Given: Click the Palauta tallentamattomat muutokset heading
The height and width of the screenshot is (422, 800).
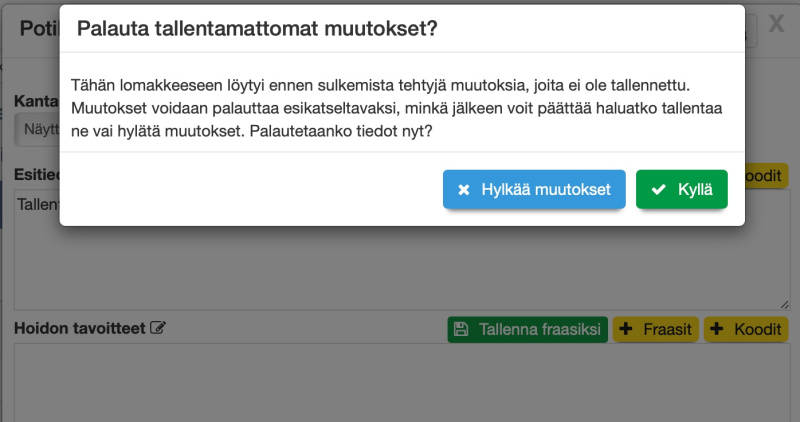Looking at the screenshot, I should [x=257, y=29].
